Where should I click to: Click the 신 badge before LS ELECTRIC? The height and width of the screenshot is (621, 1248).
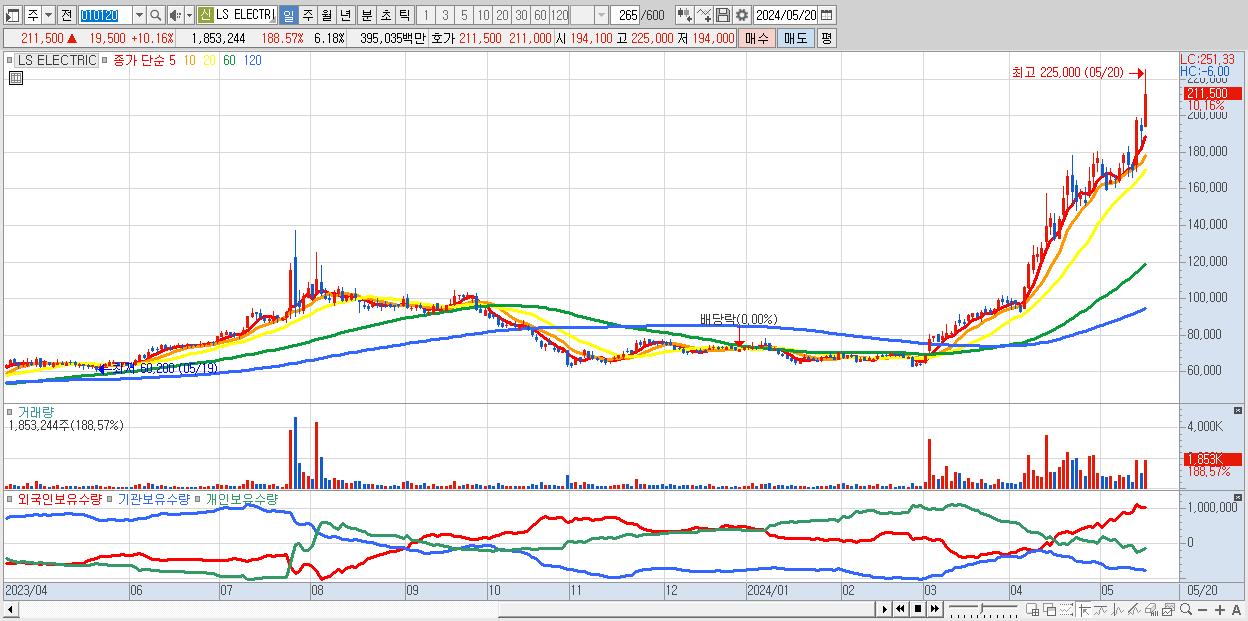(x=205, y=15)
